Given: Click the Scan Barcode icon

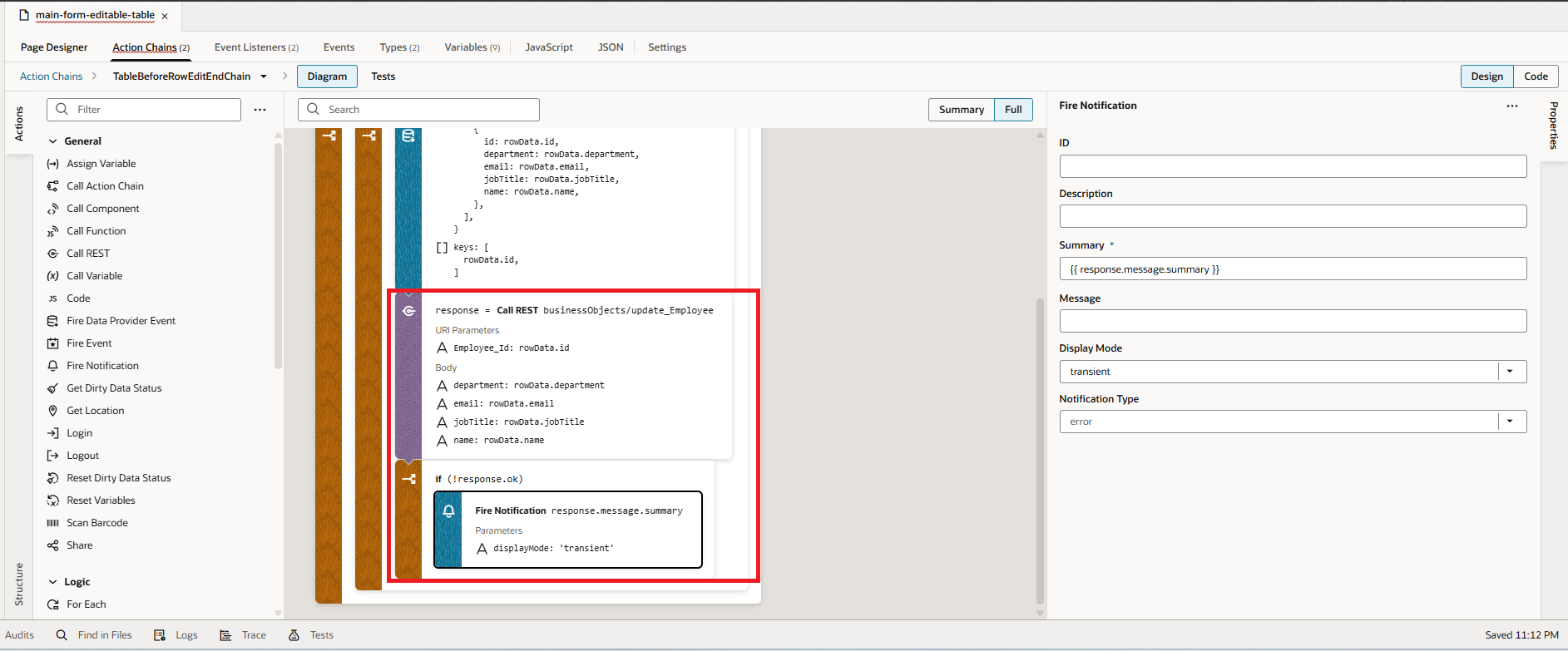Looking at the screenshot, I should pyautogui.click(x=53, y=523).
